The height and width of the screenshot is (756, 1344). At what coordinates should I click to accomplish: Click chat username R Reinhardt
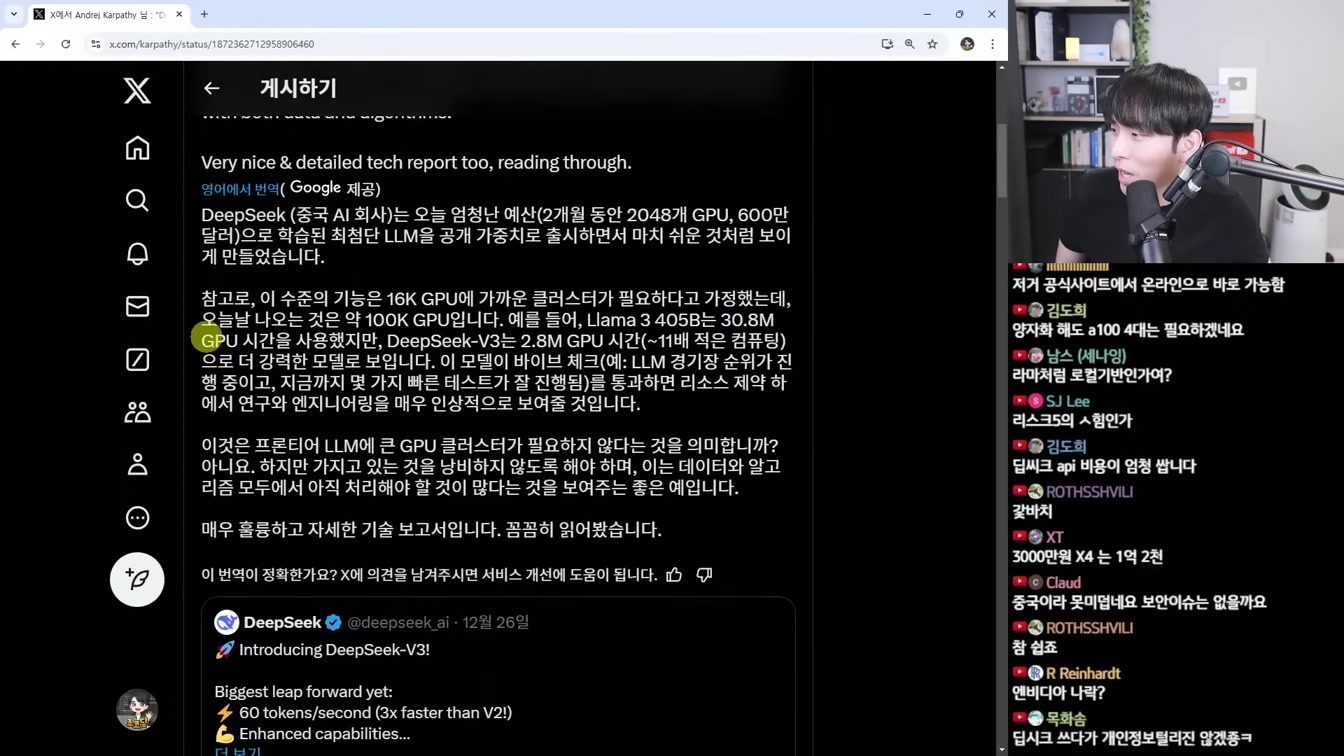[x=1083, y=673]
